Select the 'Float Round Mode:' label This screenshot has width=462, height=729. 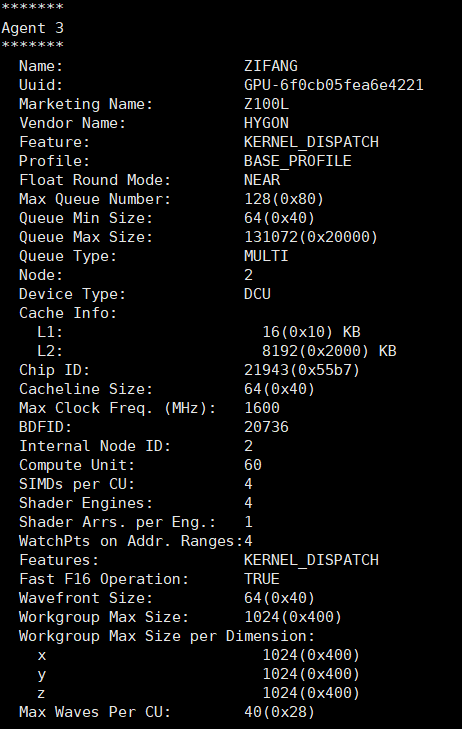coord(95,180)
